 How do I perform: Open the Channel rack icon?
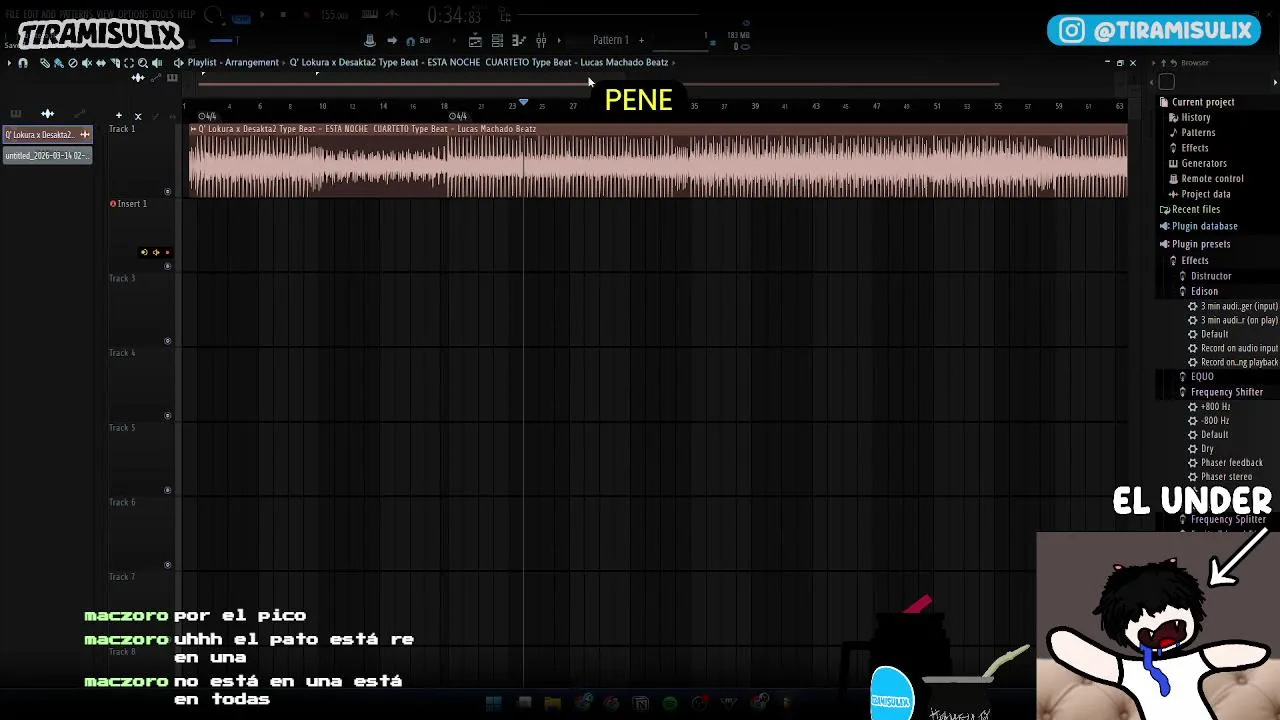tap(497, 41)
